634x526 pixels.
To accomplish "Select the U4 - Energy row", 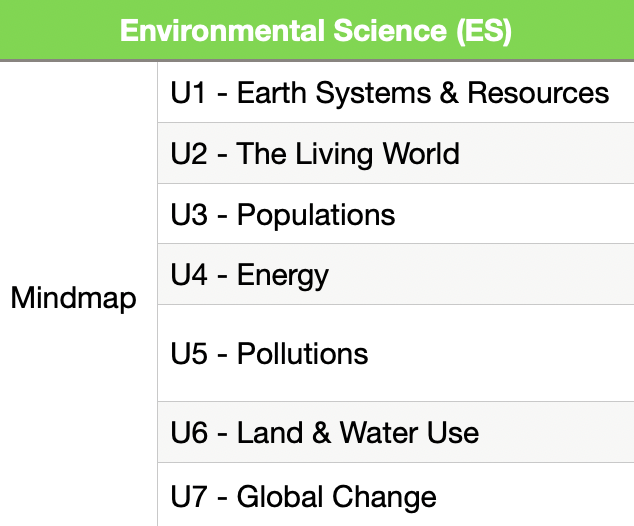I will [396, 274].
